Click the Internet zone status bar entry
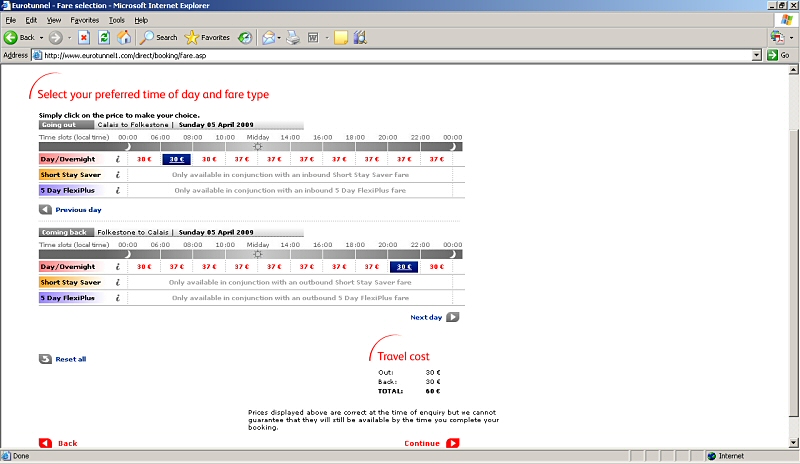Image resolution: width=800 pixels, height=464 pixels. pos(726,456)
